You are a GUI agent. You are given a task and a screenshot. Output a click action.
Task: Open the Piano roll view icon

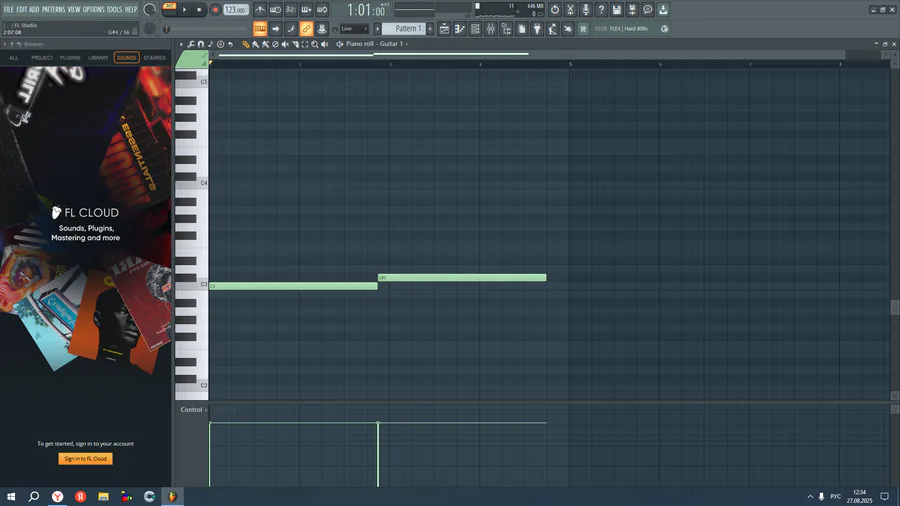pos(460,29)
